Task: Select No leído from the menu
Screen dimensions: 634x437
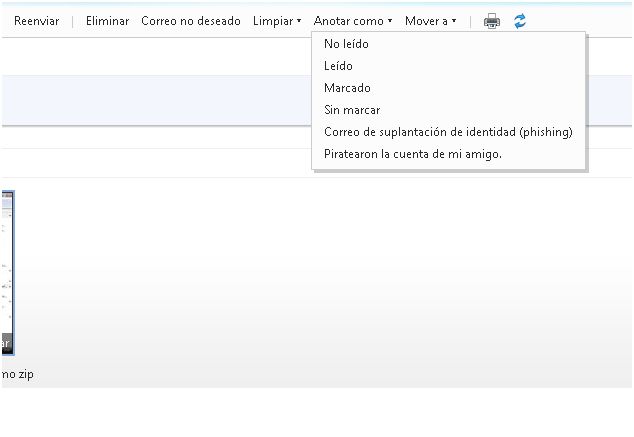Action: [346, 44]
